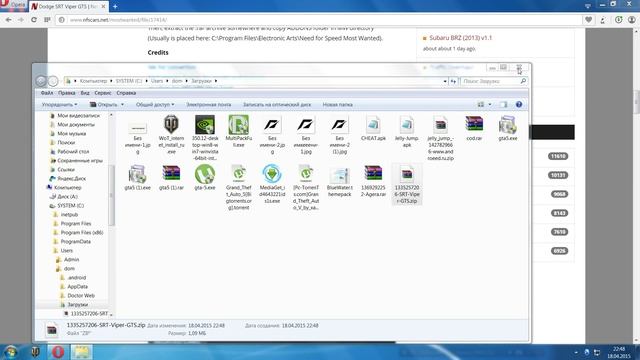The image size is (640, 360).
Task: Select the [Pc-Torrents.com] Grand Theft Auto V torrent
Action: tap(306, 174)
